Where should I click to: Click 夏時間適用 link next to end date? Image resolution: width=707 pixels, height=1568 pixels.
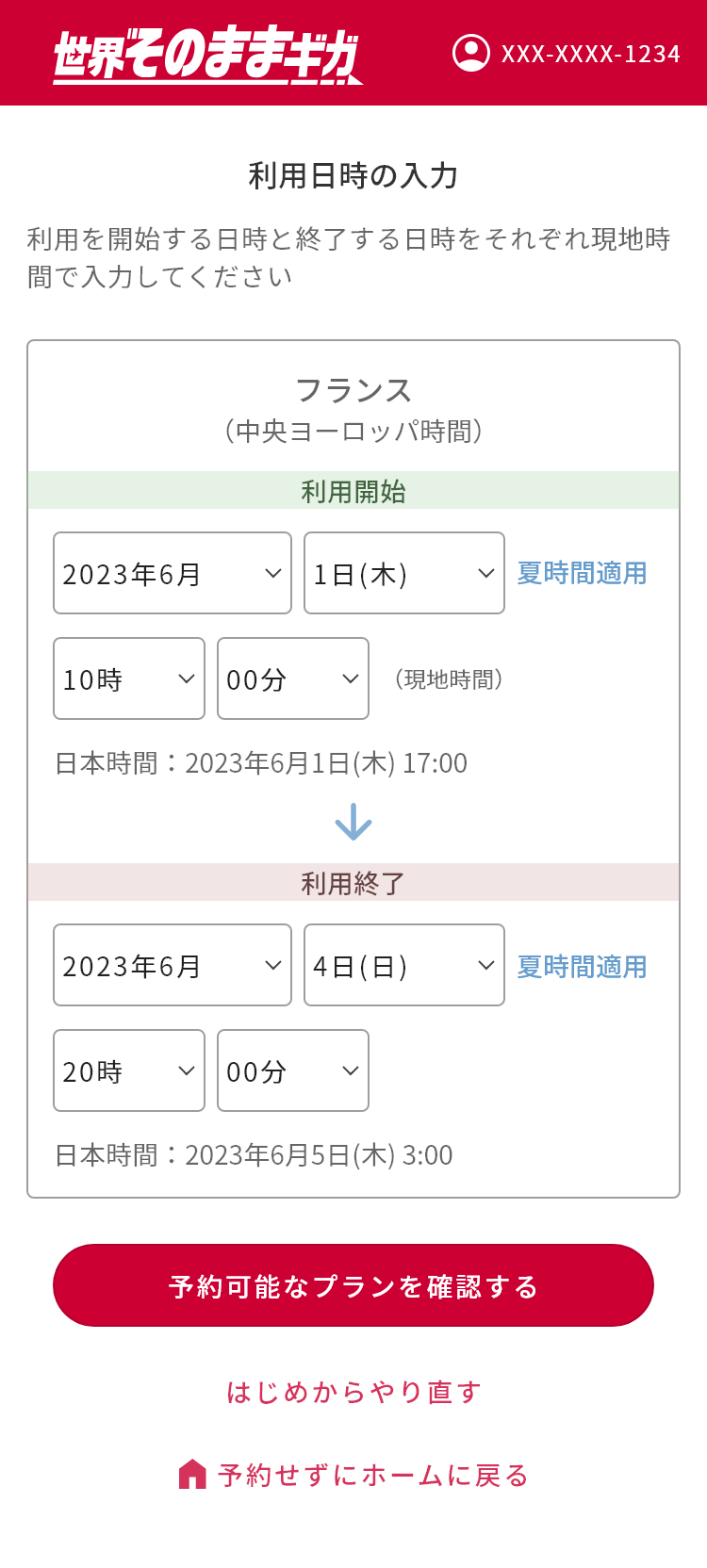582,967
